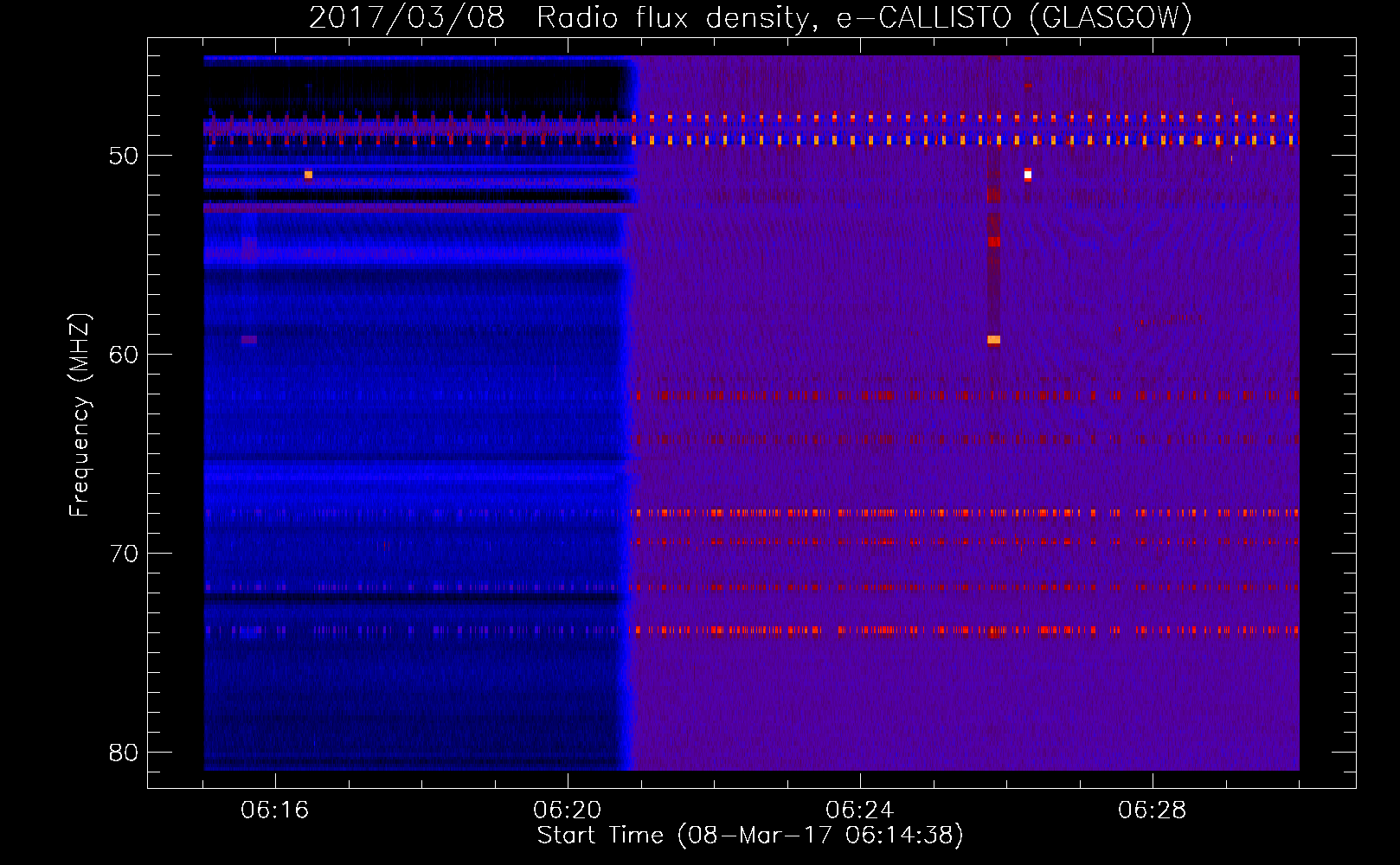Click the 06:16 time tick label
Image resolution: width=1400 pixels, height=865 pixels.
[275, 811]
